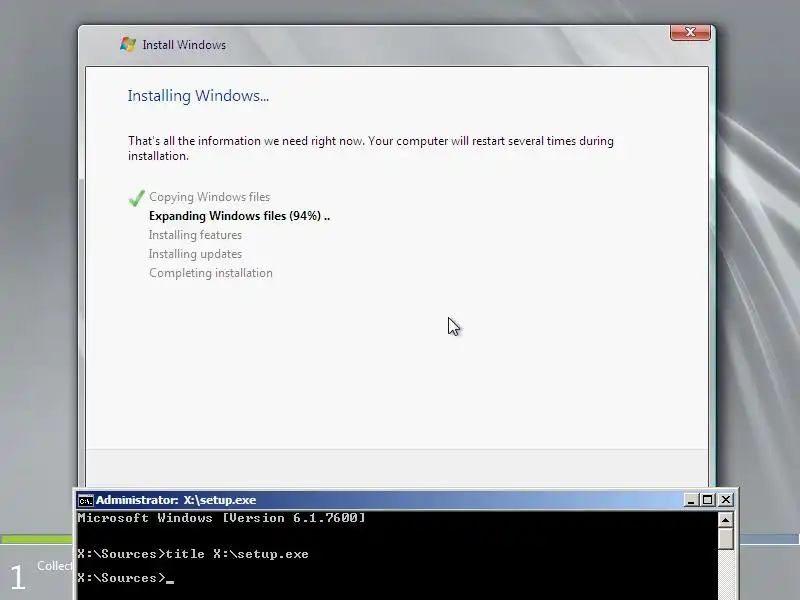Select the 'Copying Windows files' step text
The image size is (800, 600).
pos(209,197)
